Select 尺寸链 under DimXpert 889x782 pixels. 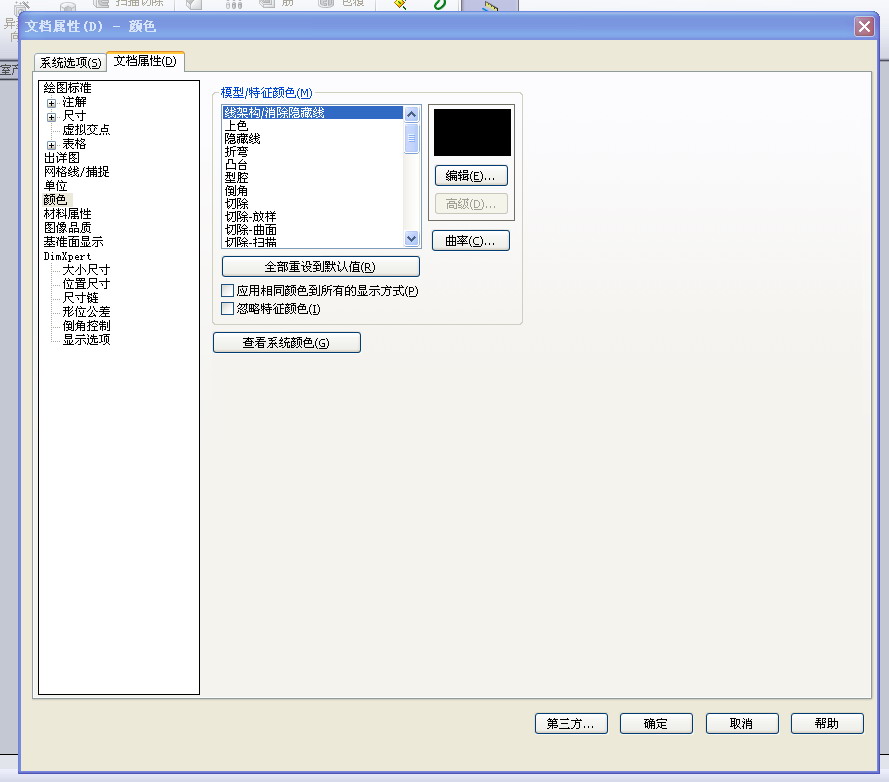[x=81, y=298]
